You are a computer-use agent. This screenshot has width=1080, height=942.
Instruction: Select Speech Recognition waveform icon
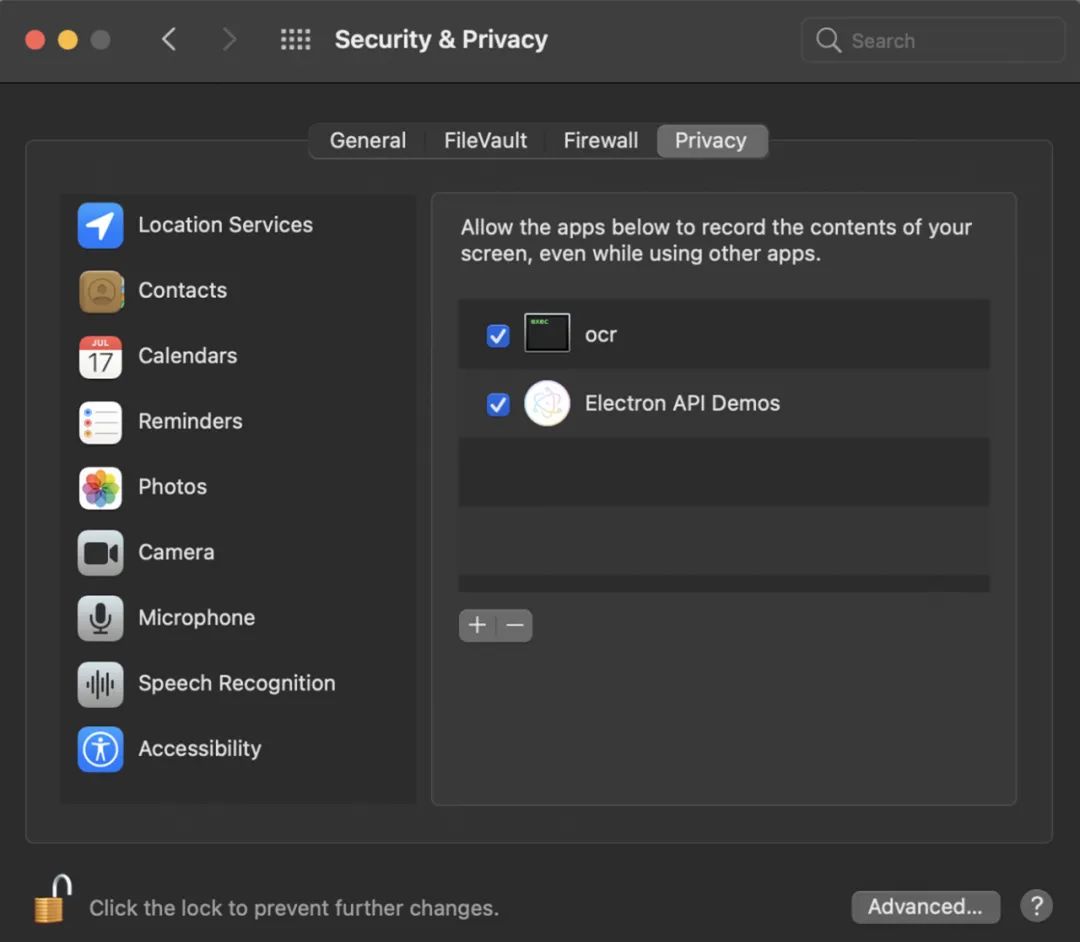(100, 684)
